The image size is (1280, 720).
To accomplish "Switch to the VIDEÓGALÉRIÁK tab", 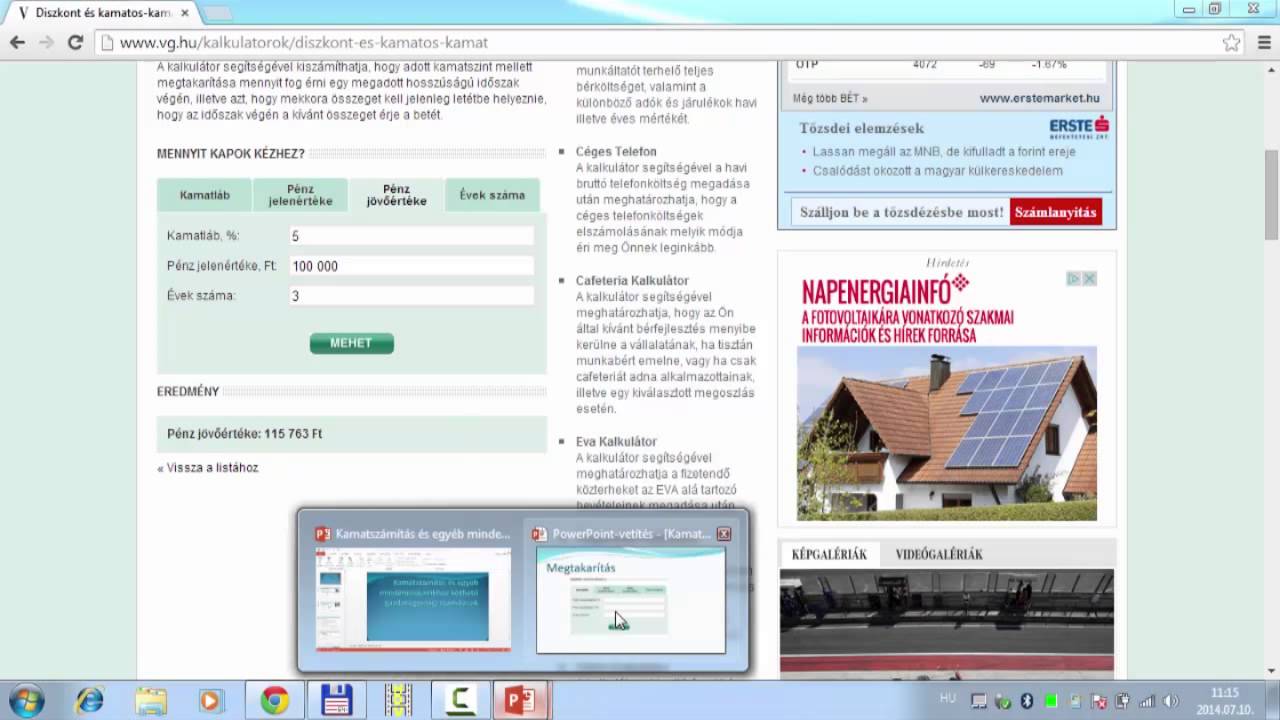I will pyautogui.click(x=939, y=554).
